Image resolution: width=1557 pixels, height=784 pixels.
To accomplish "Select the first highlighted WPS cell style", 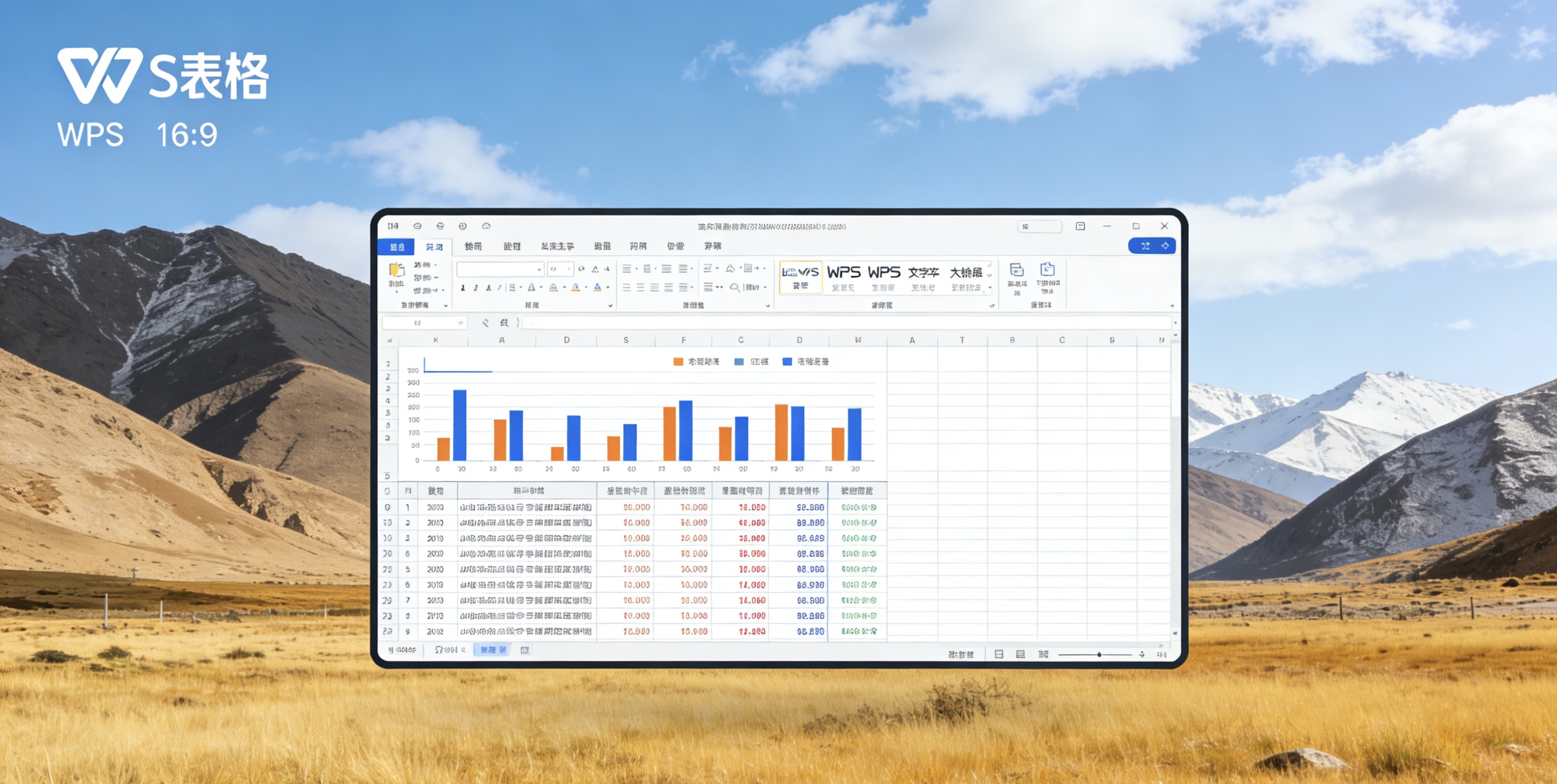I will tap(800, 277).
